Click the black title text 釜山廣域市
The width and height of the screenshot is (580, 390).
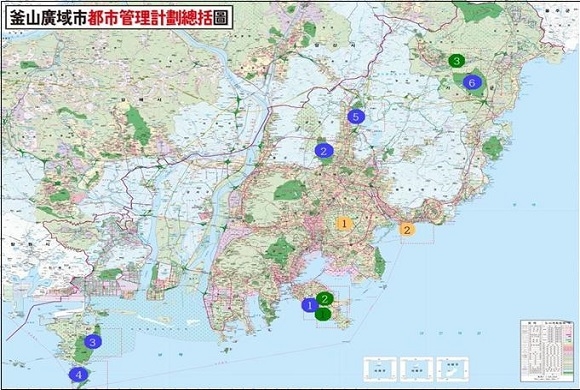[48, 17]
